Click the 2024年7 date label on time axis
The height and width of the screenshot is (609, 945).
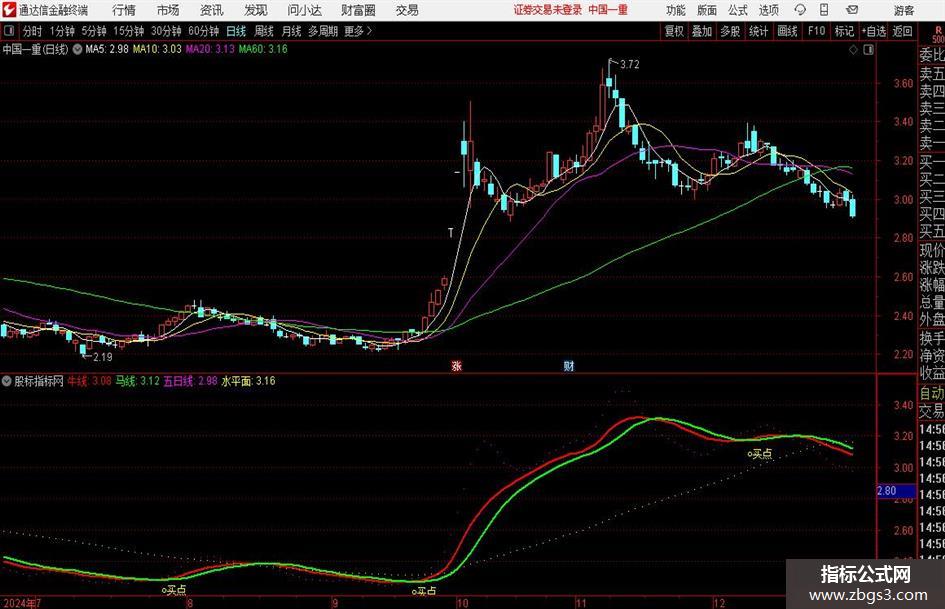pyautogui.click(x=22, y=603)
